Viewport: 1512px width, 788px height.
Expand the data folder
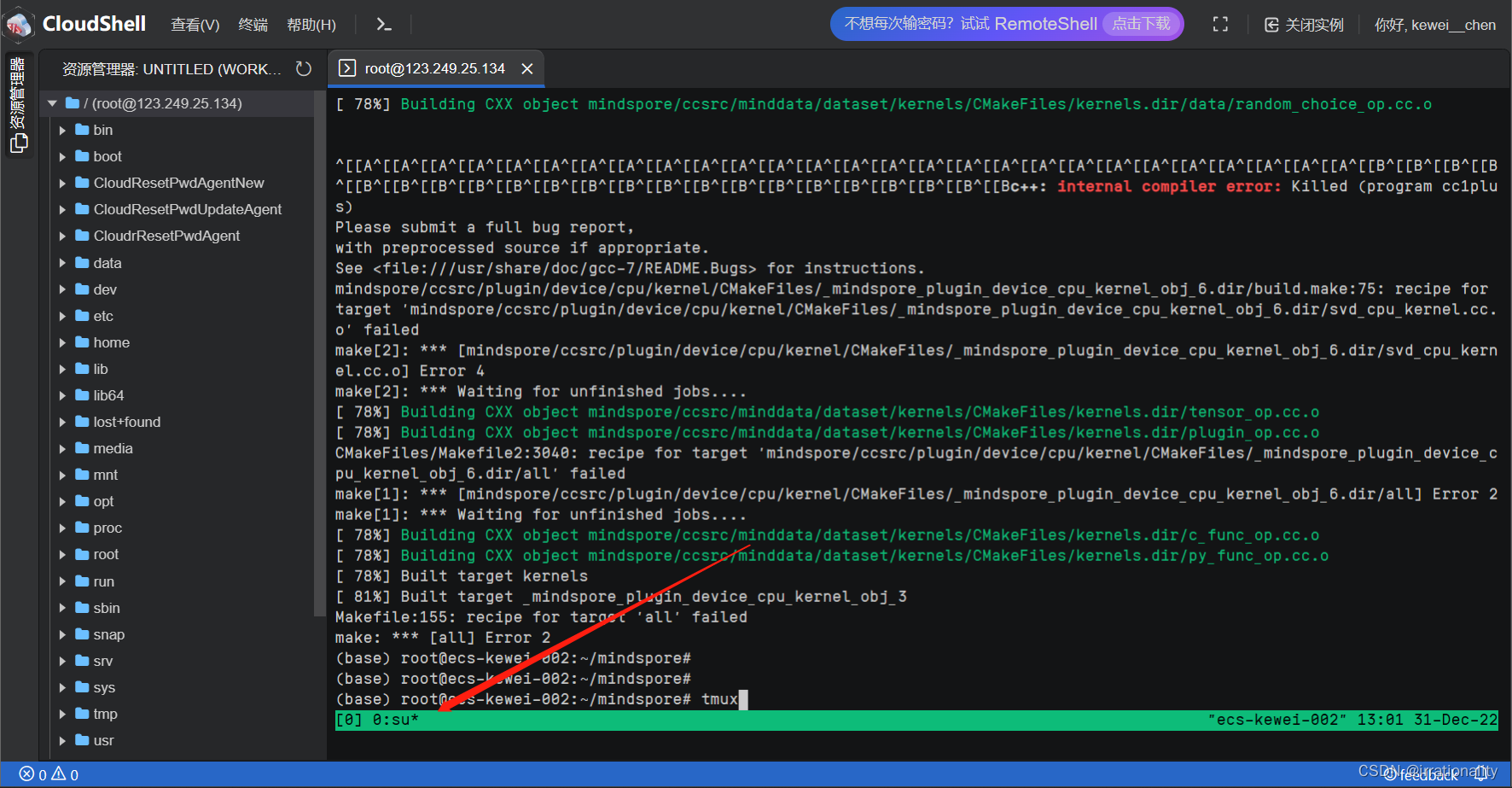[x=62, y=263]
